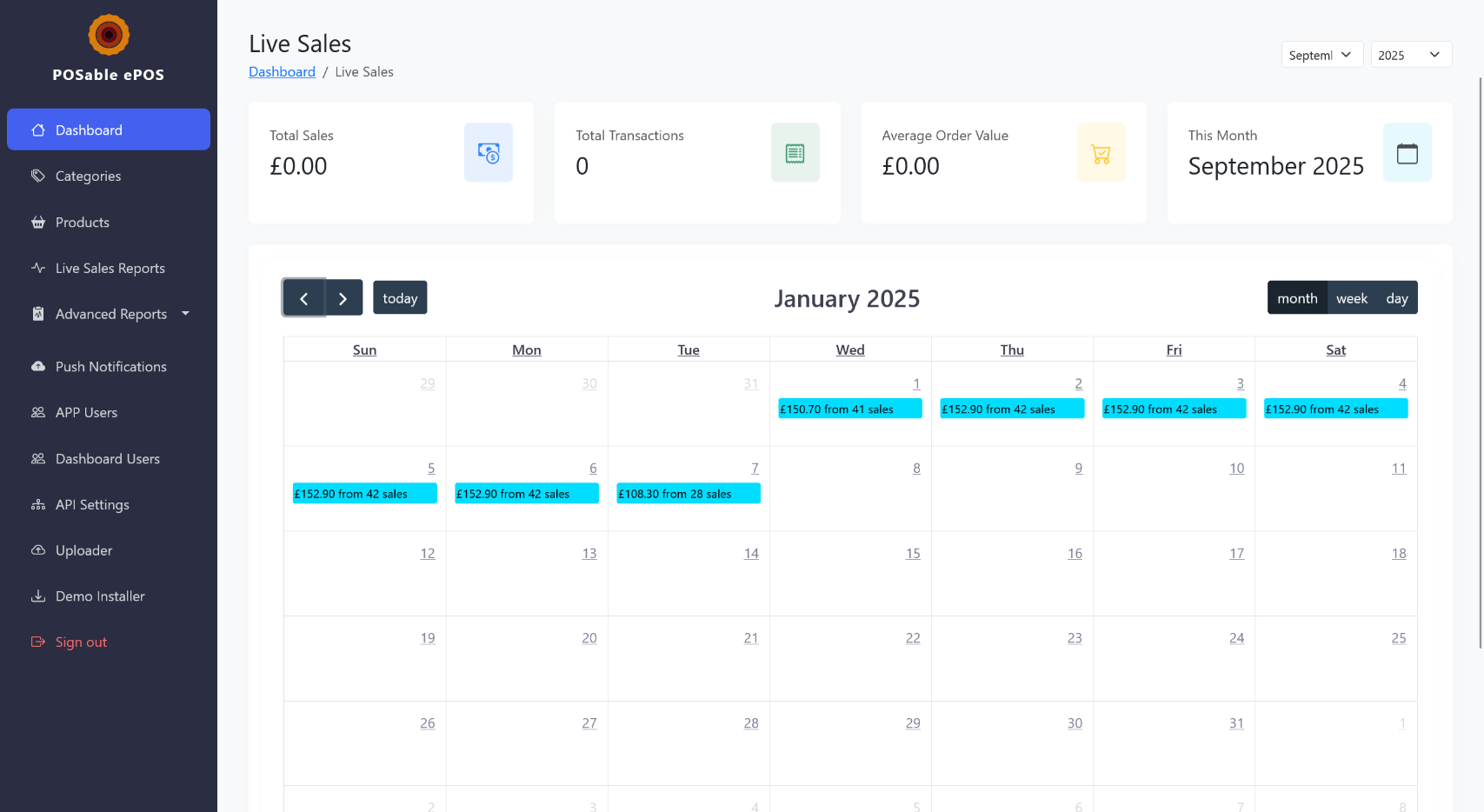The image size is (1484, 812).
Task: Follow the Dashboard breadcrumb link
Action: (x=282, y=71)
